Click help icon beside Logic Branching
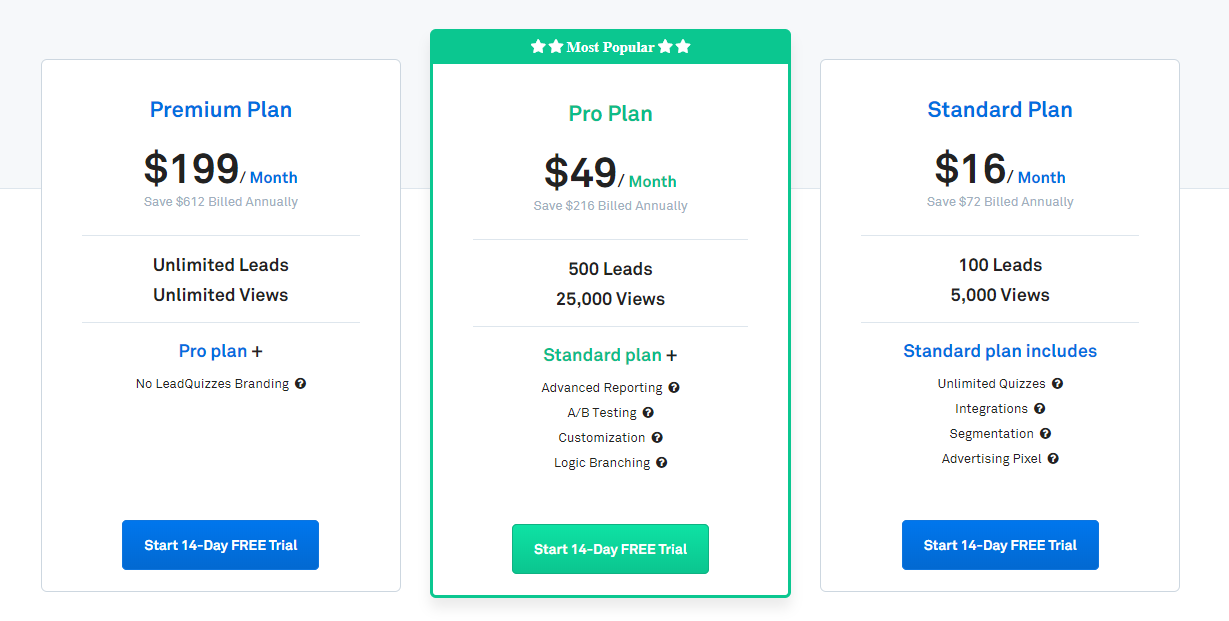1229x621 pixels. coord(661,463)
